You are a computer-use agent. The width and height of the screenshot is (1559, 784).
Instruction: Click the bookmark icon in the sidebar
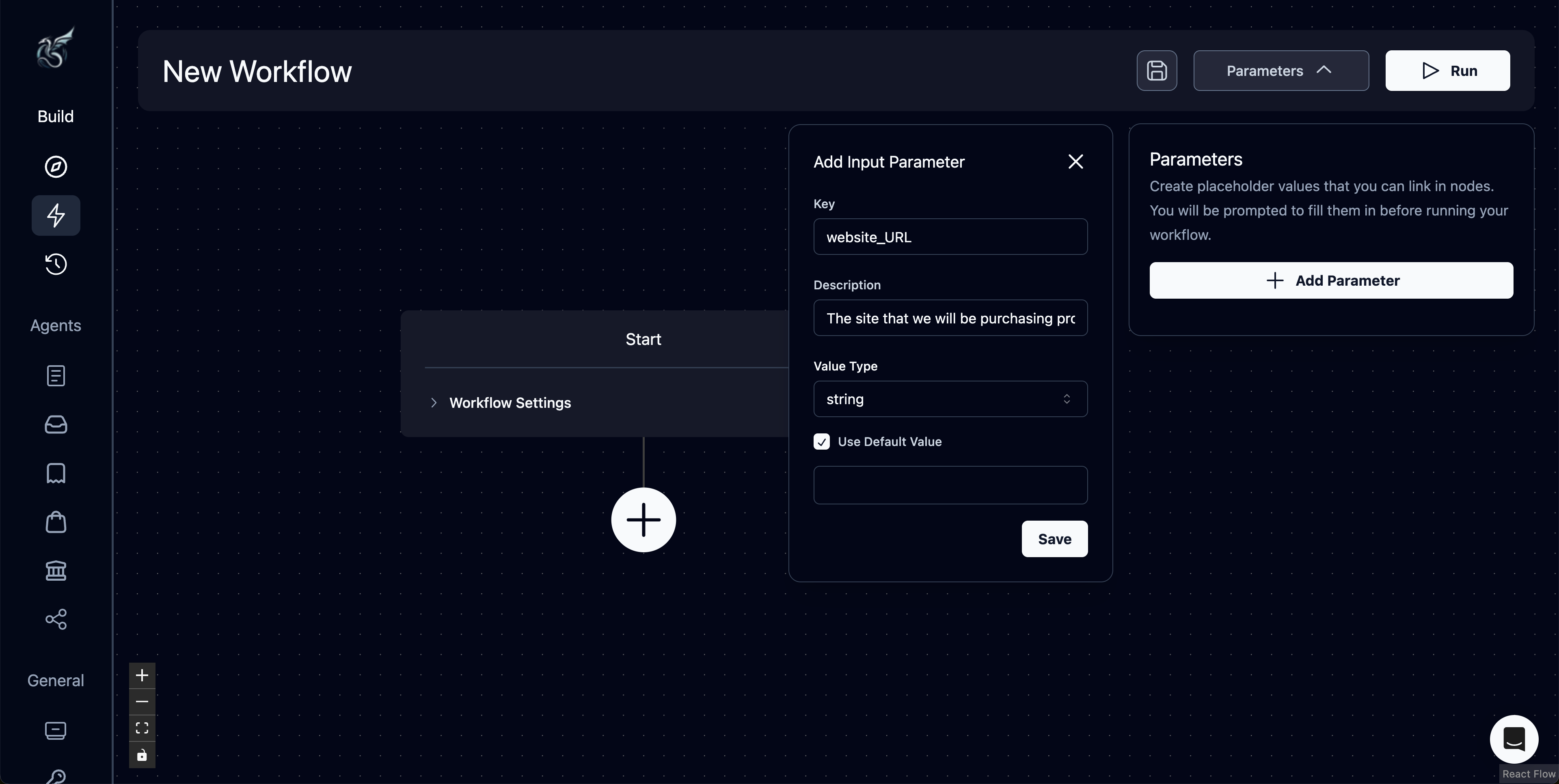pos(55,473)
